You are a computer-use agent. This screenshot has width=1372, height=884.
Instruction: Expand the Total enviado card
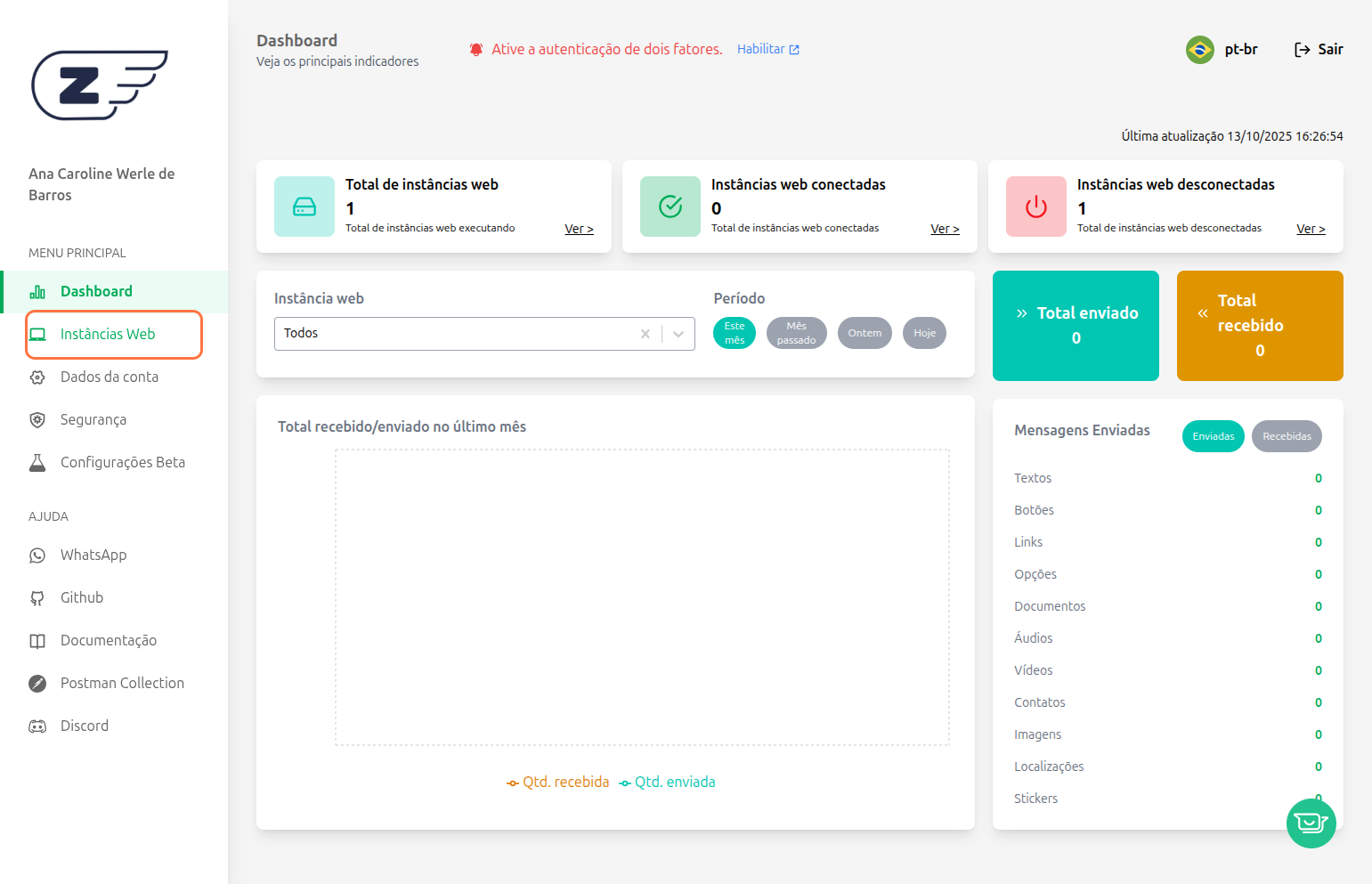(1076, 325)
